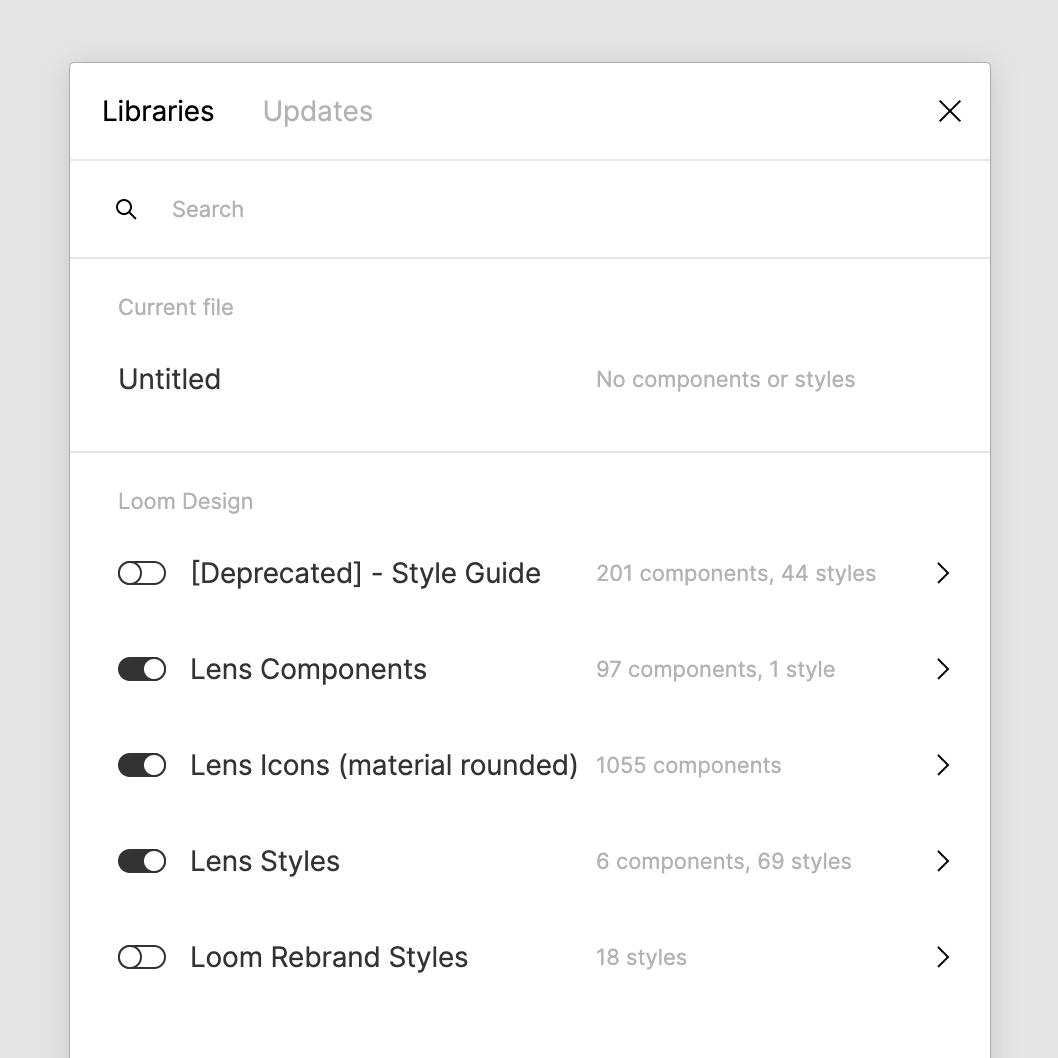The image size is (1058, 1058).
Task: Focus the Search input field
Action: click(530, 209)
